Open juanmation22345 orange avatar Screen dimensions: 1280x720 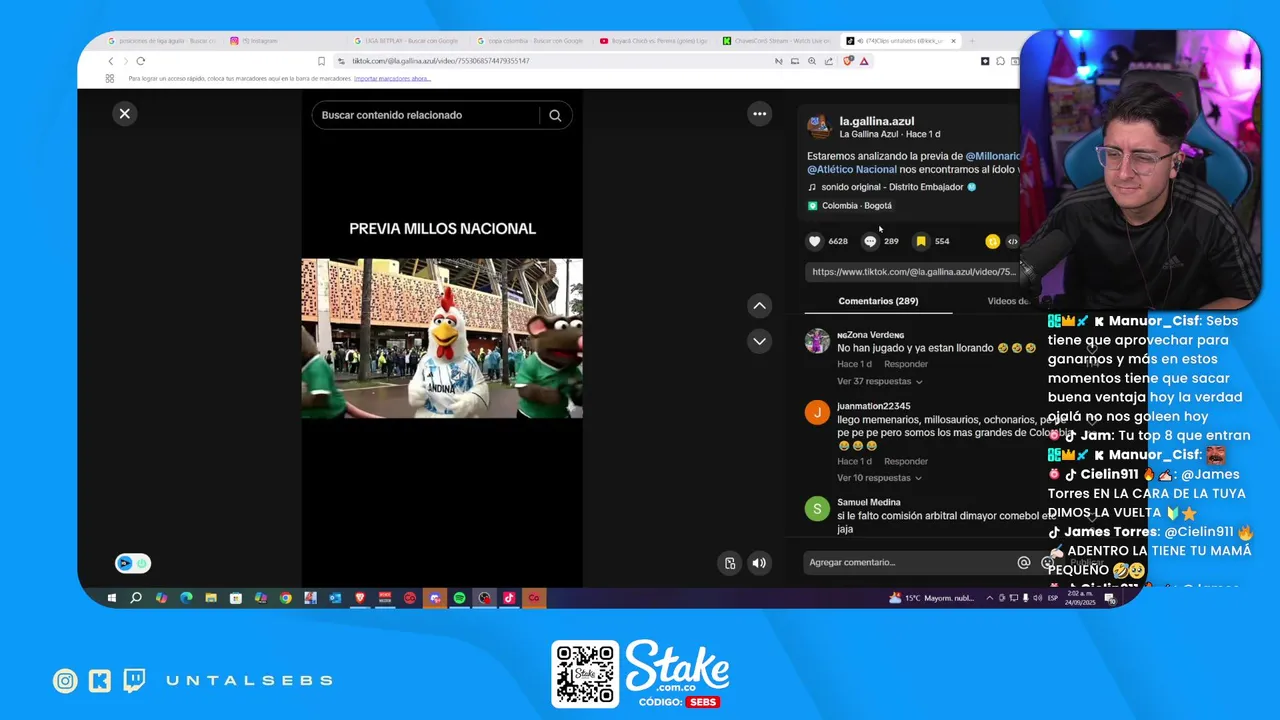tap(817, 412)
